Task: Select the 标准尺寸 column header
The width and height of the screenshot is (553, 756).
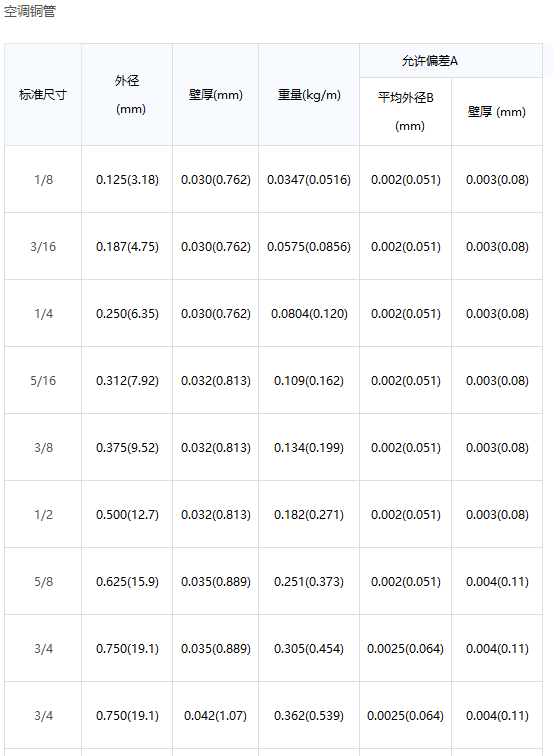Action: coord(43,94)
